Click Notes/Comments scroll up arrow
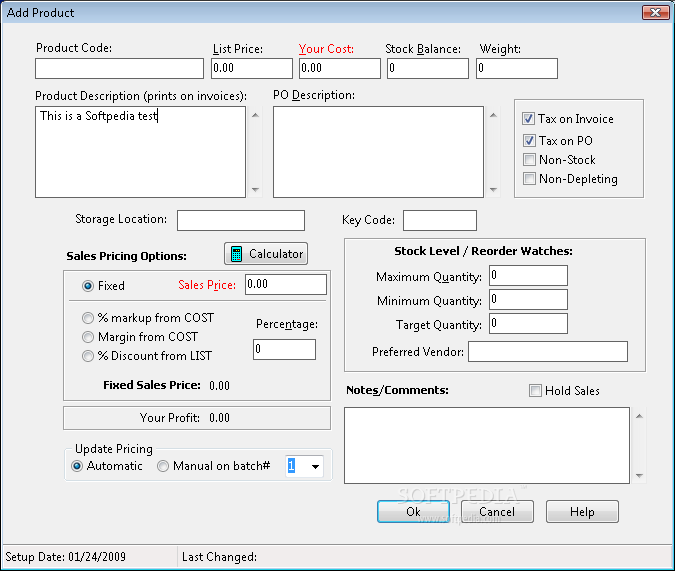Image resolution: width=675 pixels, height=571 pixels. coord(639,416)
